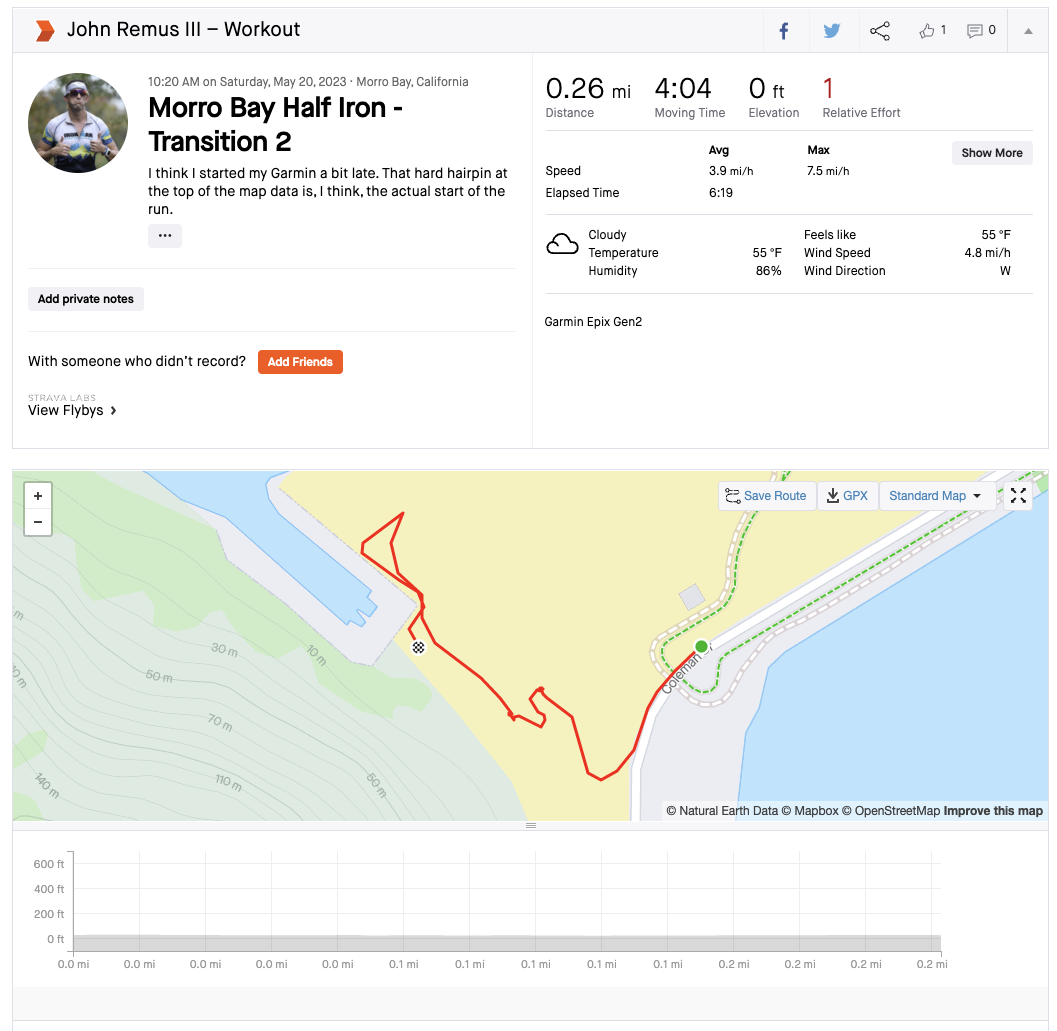This screenshot has width=1057, height=1031.
Task: Share workout on Twitter
Action: click(x=831, y=31)
